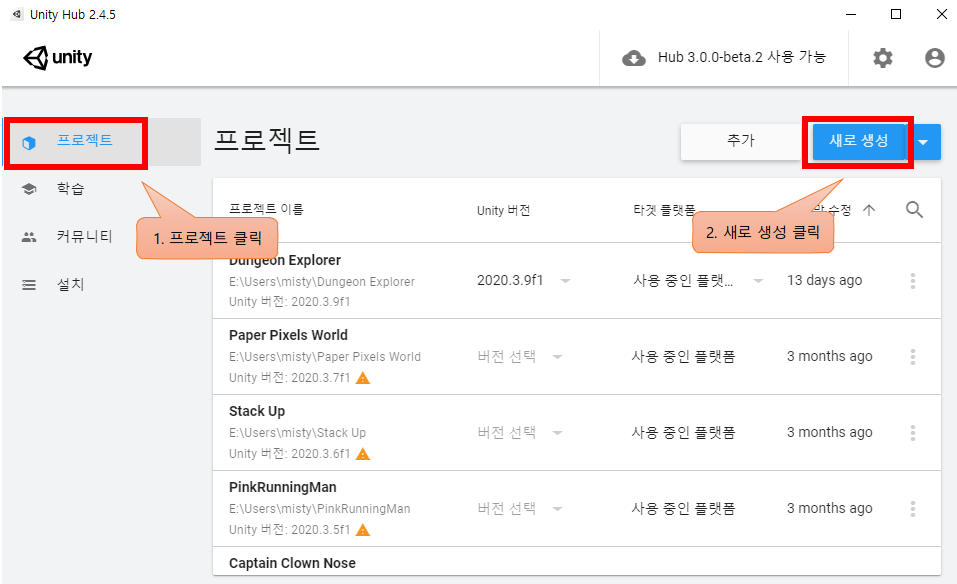Screen dimensions: 957x584
Task: Click PinkRunningMan 사용 중인 플랫폼 text
Action: tap(684, 508)
